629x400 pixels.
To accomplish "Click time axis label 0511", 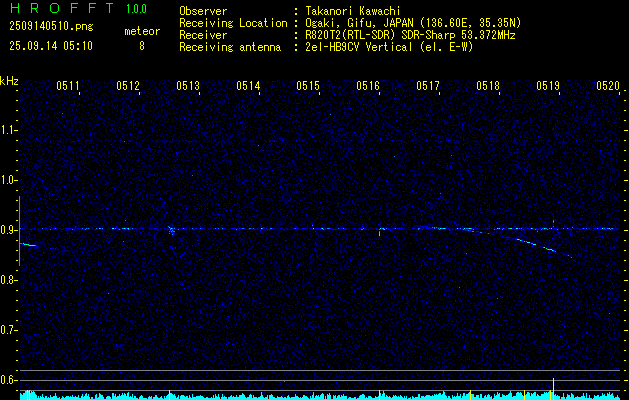I will click(67, 85).
